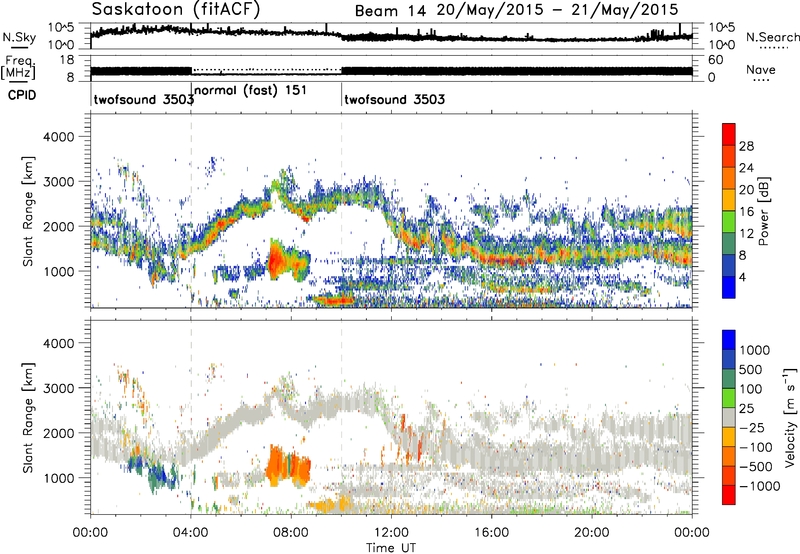Click the 'Saskatoon (fitACF)' plot title
This screenshot has width=800, height=554.
(x=176, y=9)
